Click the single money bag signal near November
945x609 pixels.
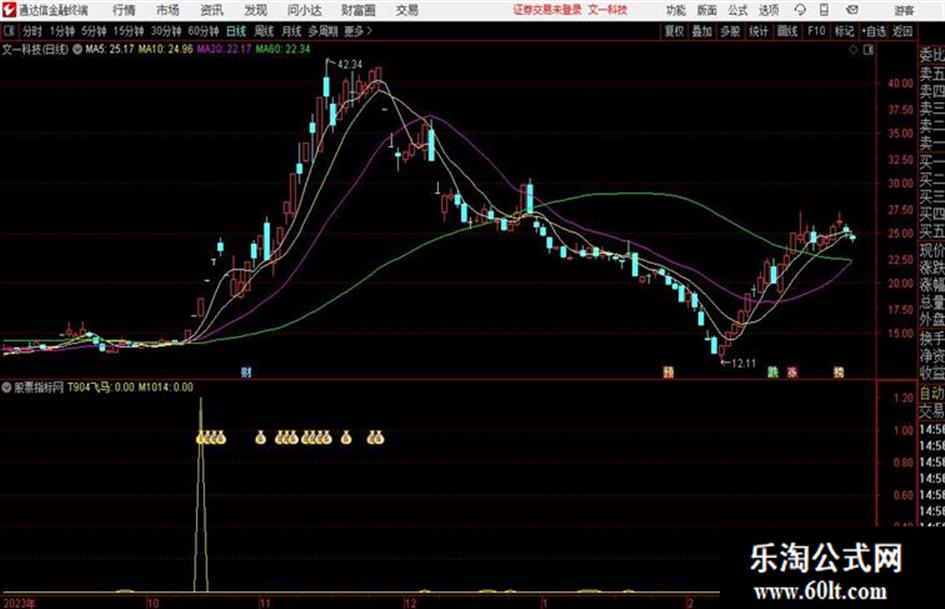(x=260, y=438)
